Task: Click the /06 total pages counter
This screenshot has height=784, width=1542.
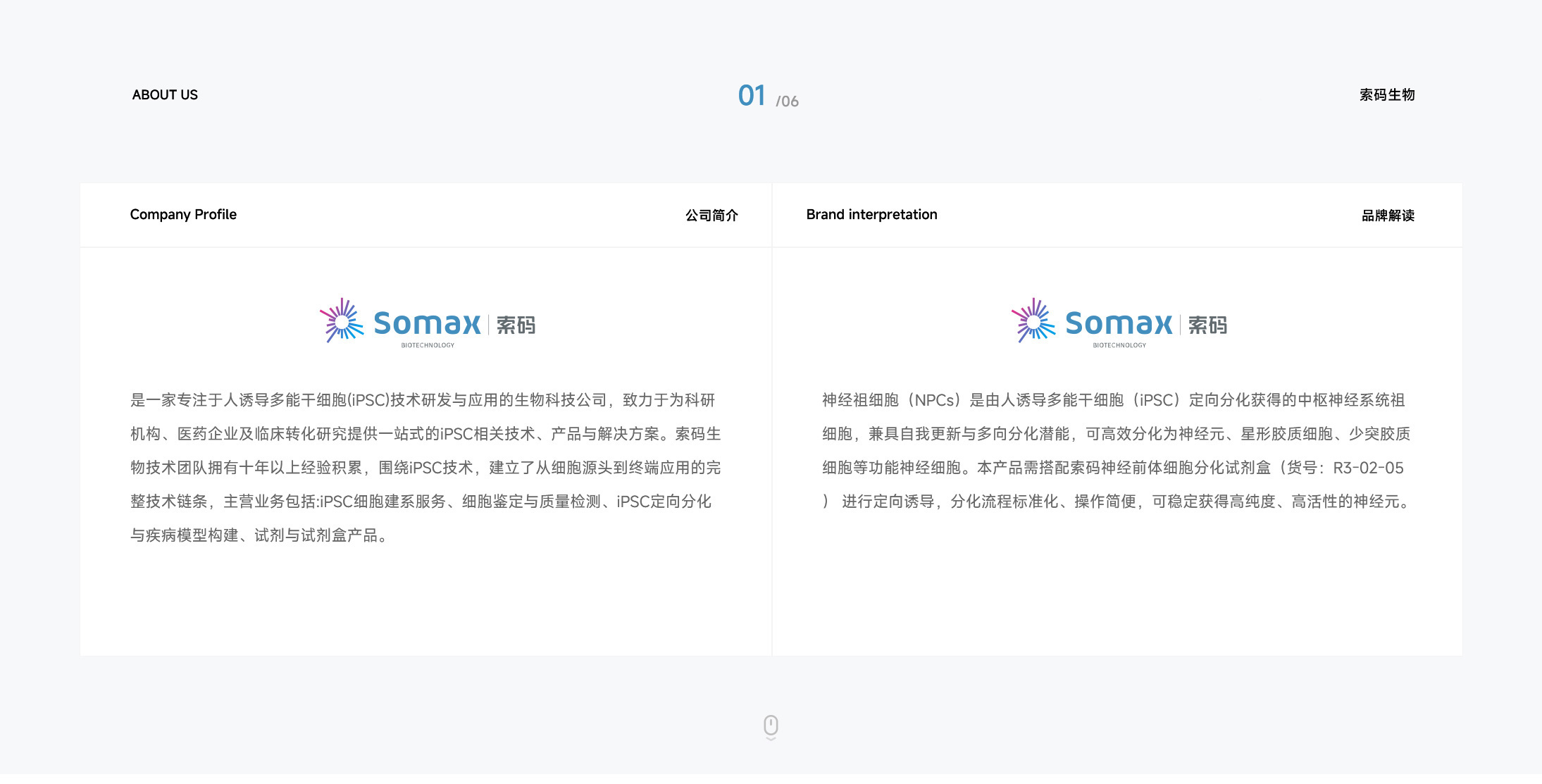Action: point(788,101)
